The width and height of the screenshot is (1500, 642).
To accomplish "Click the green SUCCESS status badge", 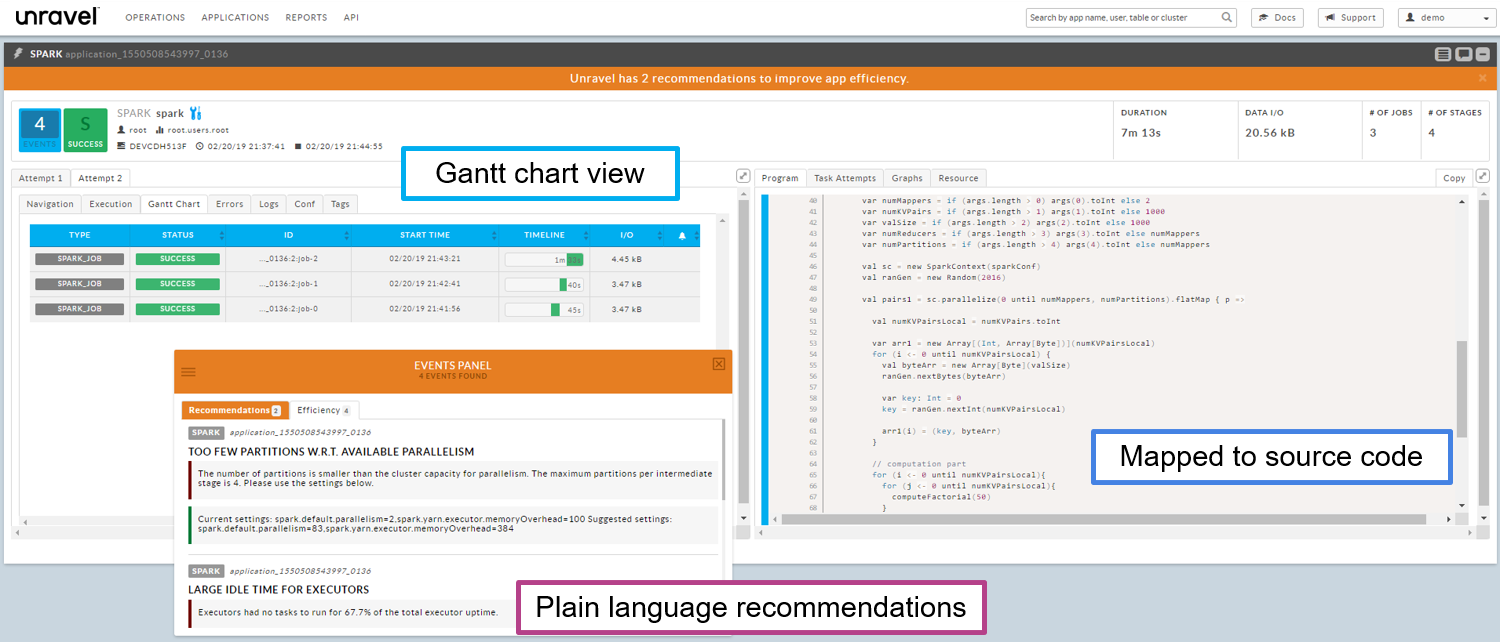I will click(x=86, y=130).
